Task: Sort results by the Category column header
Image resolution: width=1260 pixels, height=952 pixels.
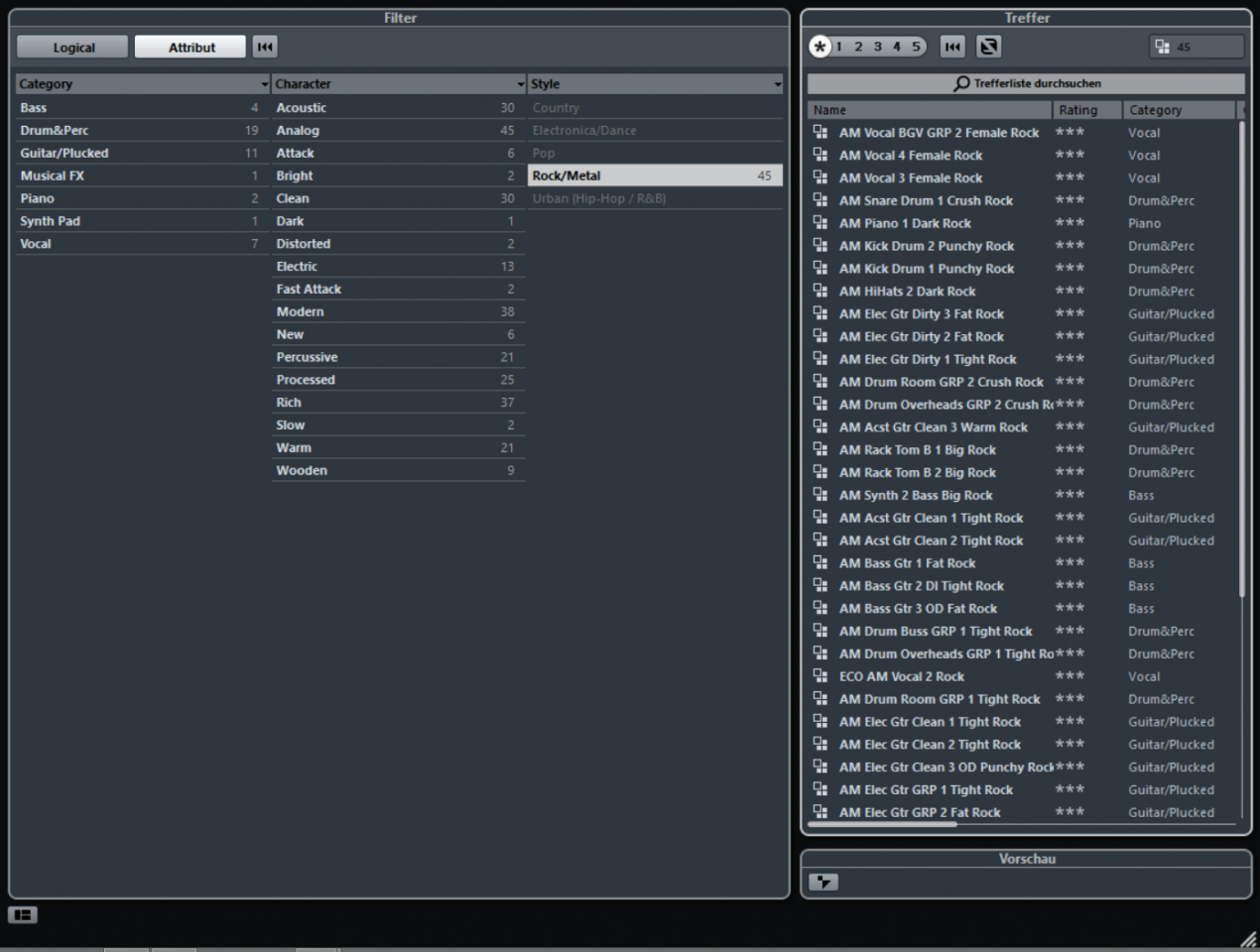Action: coord(1178,110)
